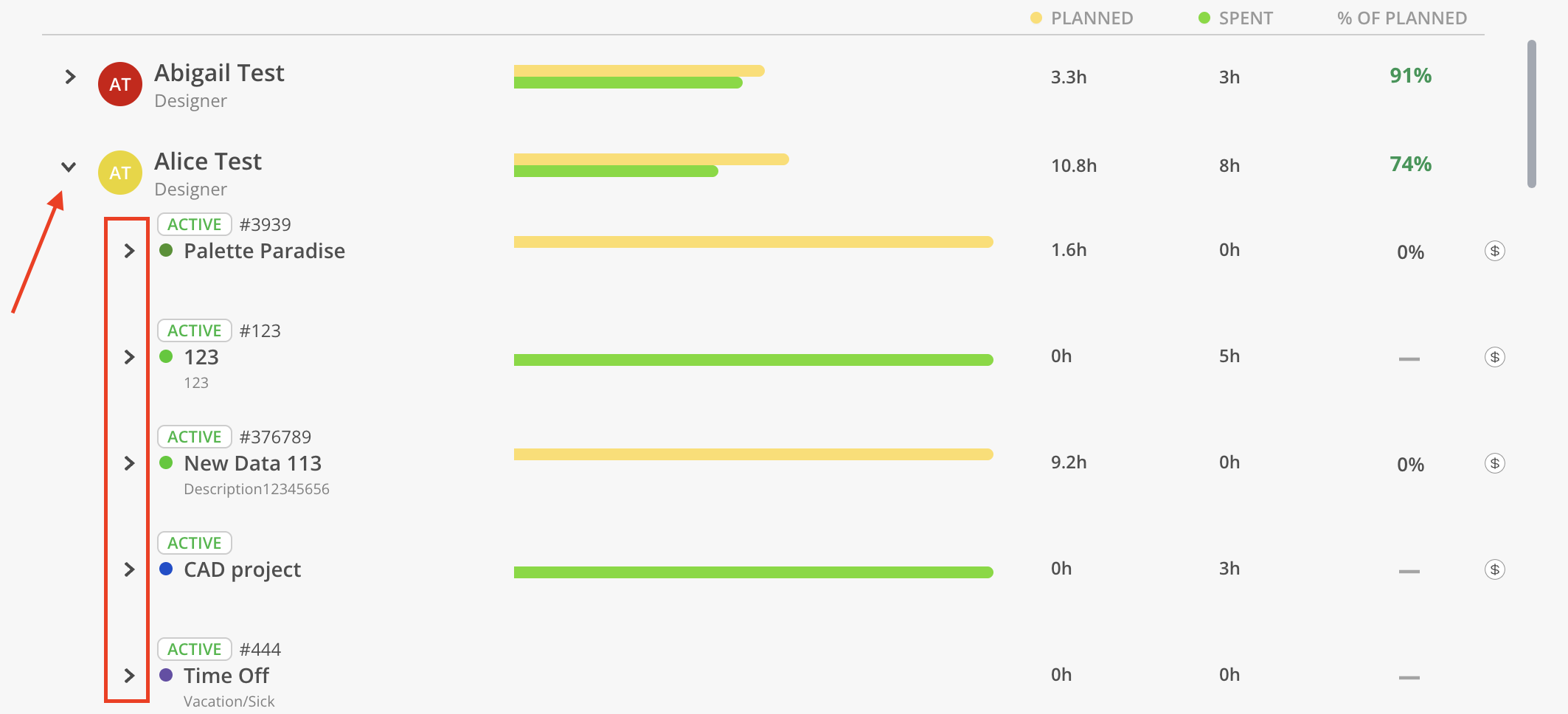Collapse Alice Test's project list

click(69, 167)
